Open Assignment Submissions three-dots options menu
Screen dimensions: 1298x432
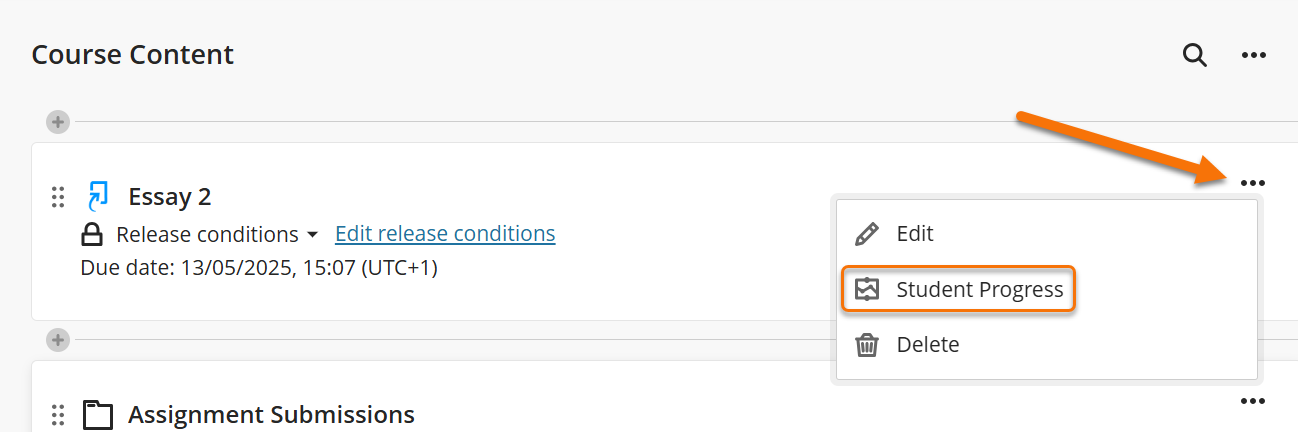(1252, 402)
